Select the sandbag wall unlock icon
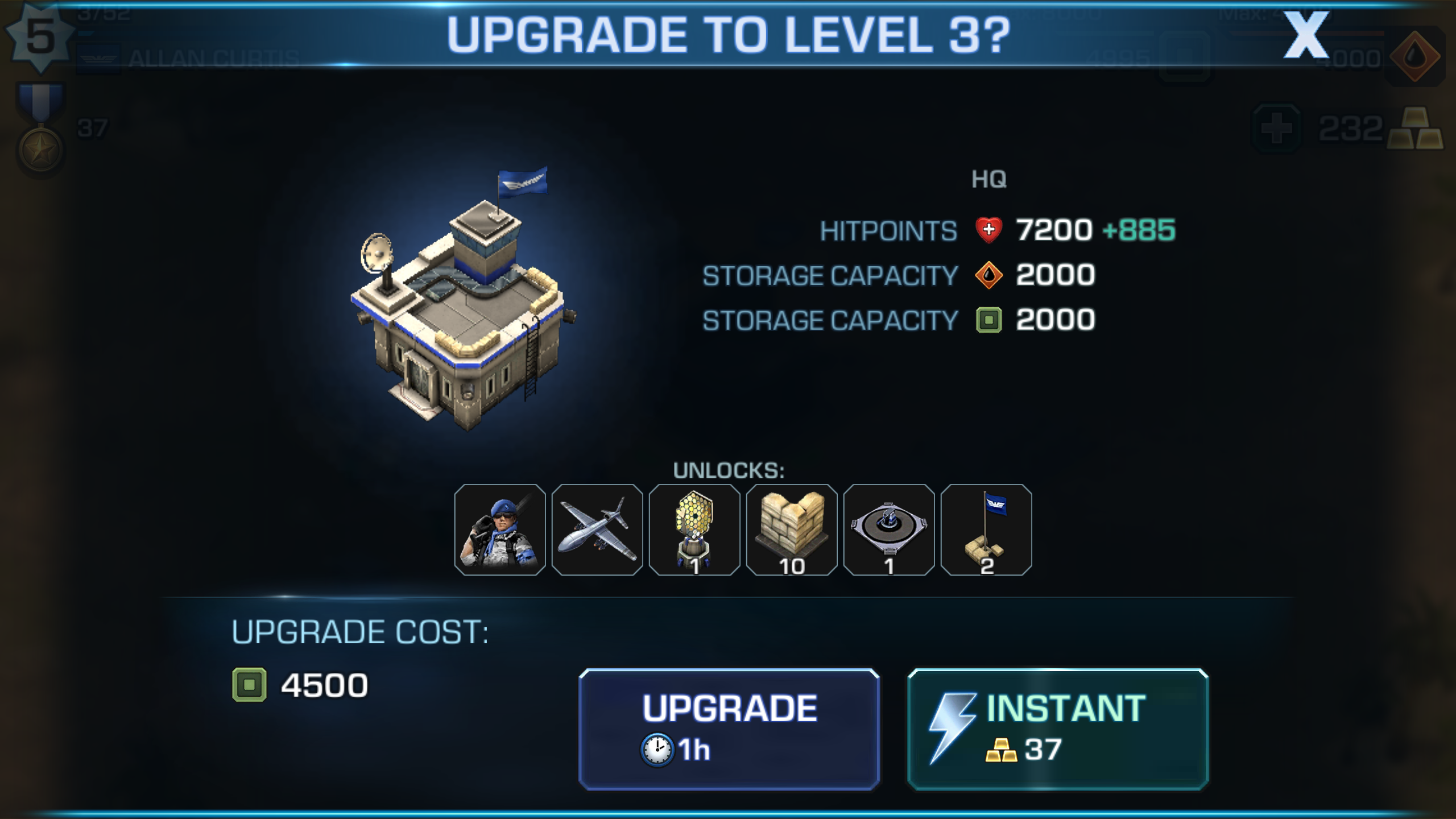This screenshot has height=819, width=1456. click(x=792, y=530)
